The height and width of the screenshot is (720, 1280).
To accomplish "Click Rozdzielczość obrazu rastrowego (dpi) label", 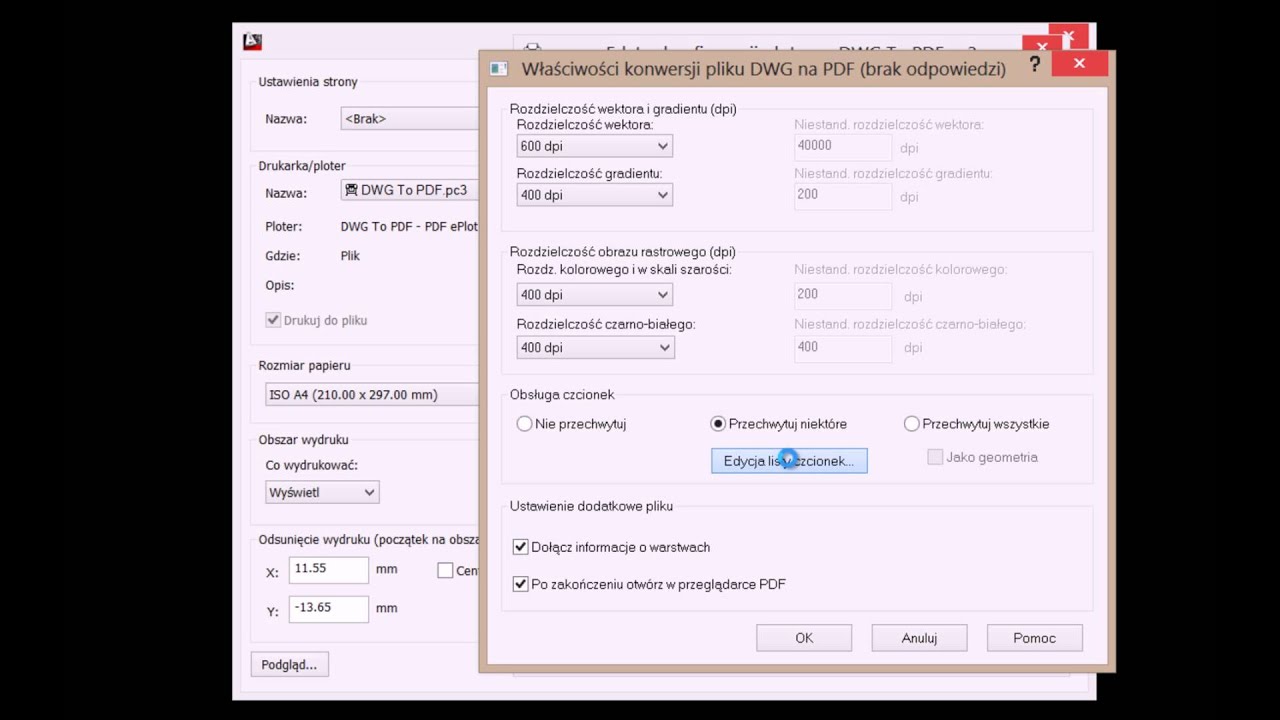I will [x=622, y=252].
